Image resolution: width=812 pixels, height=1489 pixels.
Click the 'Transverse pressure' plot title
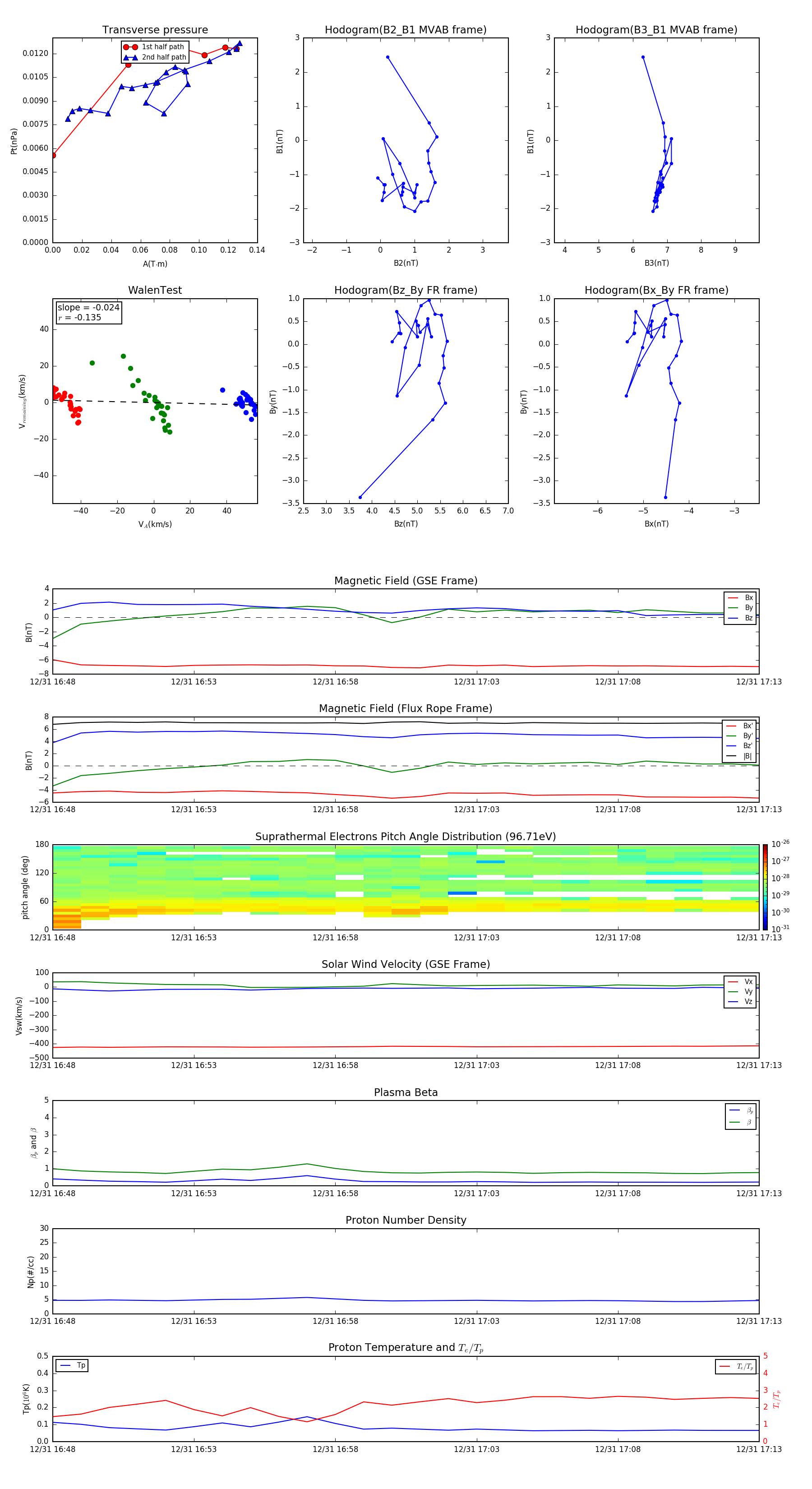(155, 30)
